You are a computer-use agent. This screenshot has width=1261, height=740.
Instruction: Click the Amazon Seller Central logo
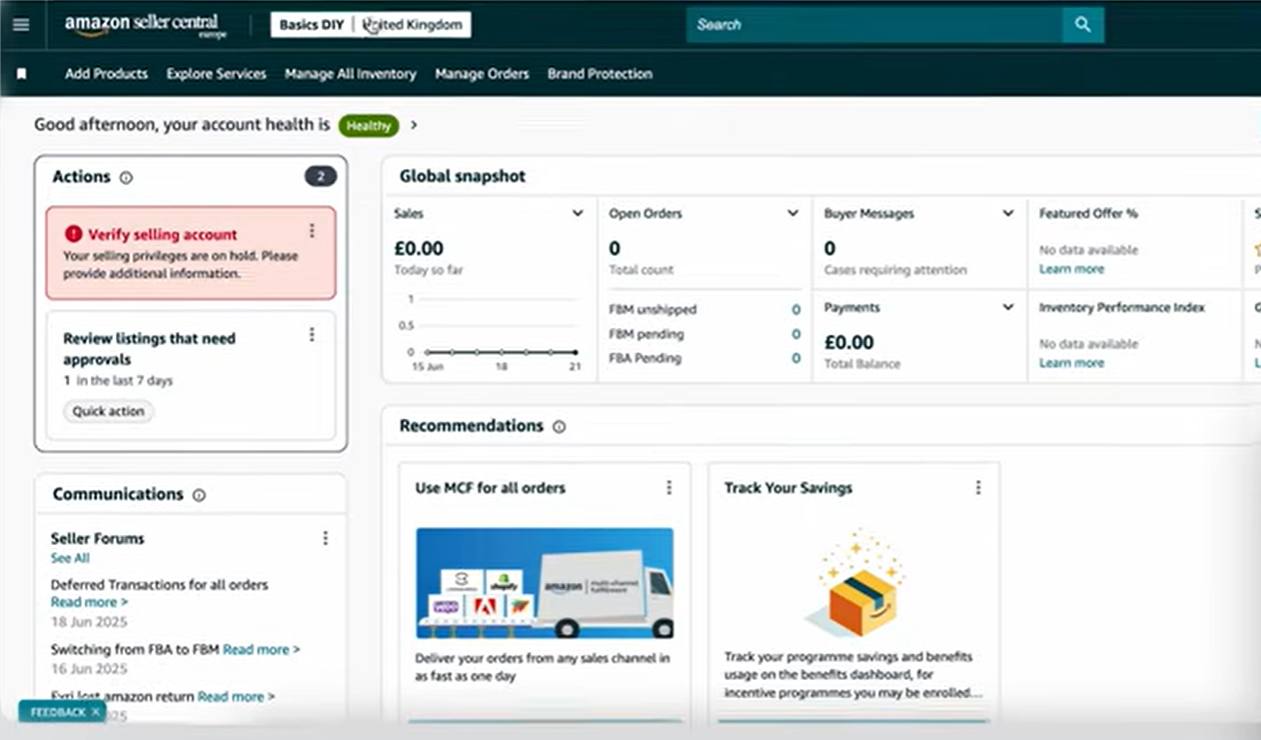click(146, 25)
